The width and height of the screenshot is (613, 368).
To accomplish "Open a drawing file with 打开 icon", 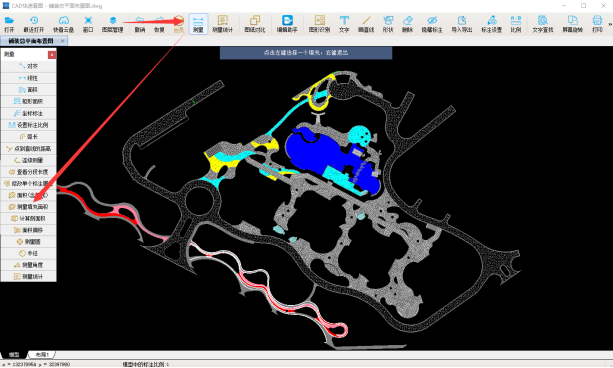I will point(9,24).
